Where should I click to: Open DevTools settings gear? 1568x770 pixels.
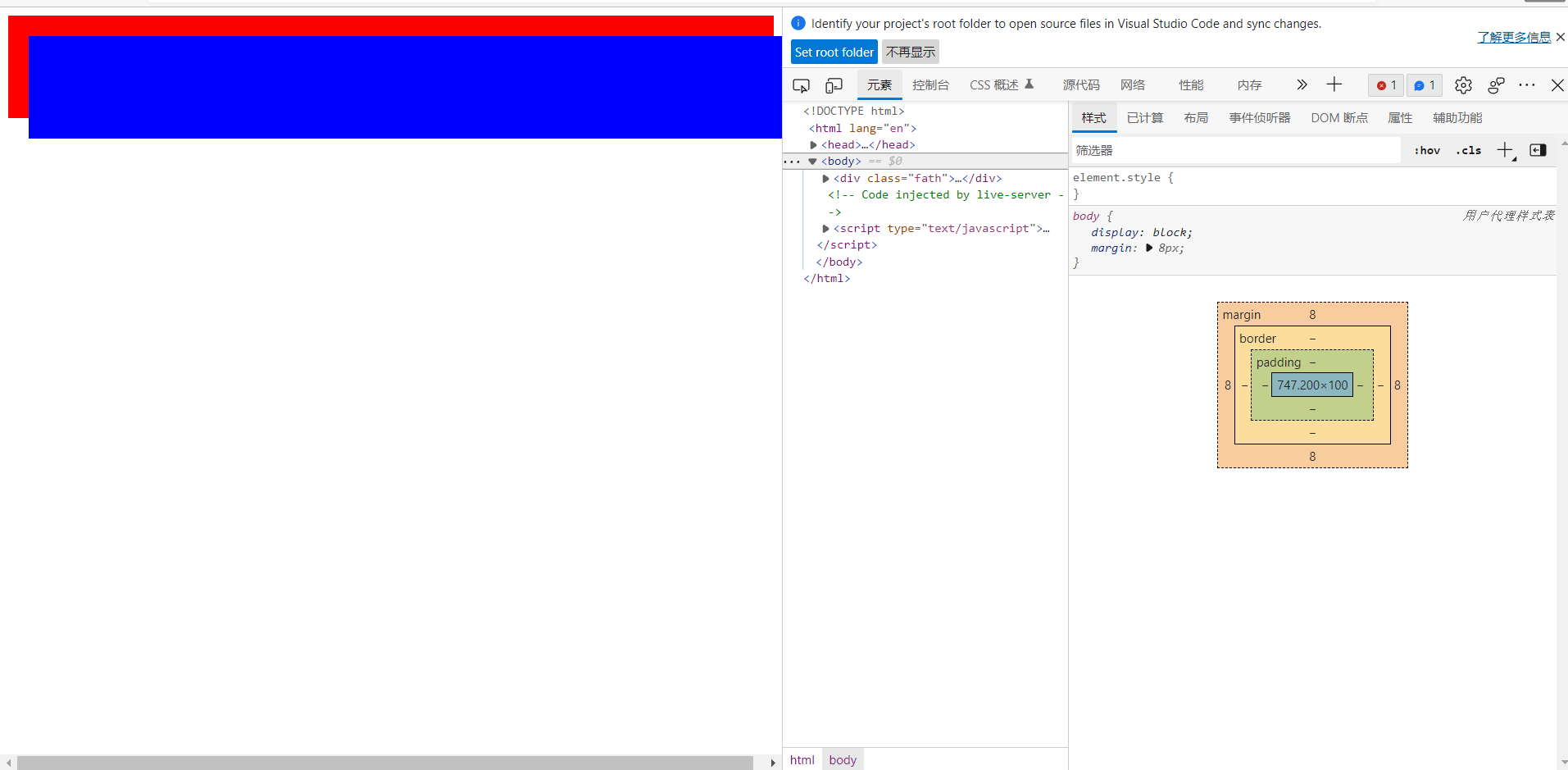pos(1463,84)
